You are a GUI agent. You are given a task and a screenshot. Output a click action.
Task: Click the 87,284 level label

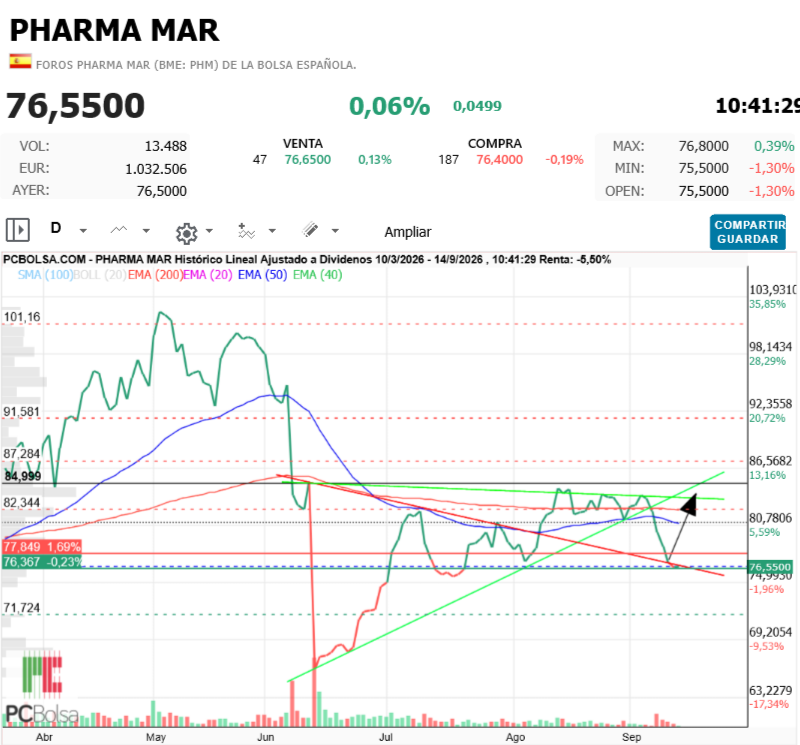(21, 454)
